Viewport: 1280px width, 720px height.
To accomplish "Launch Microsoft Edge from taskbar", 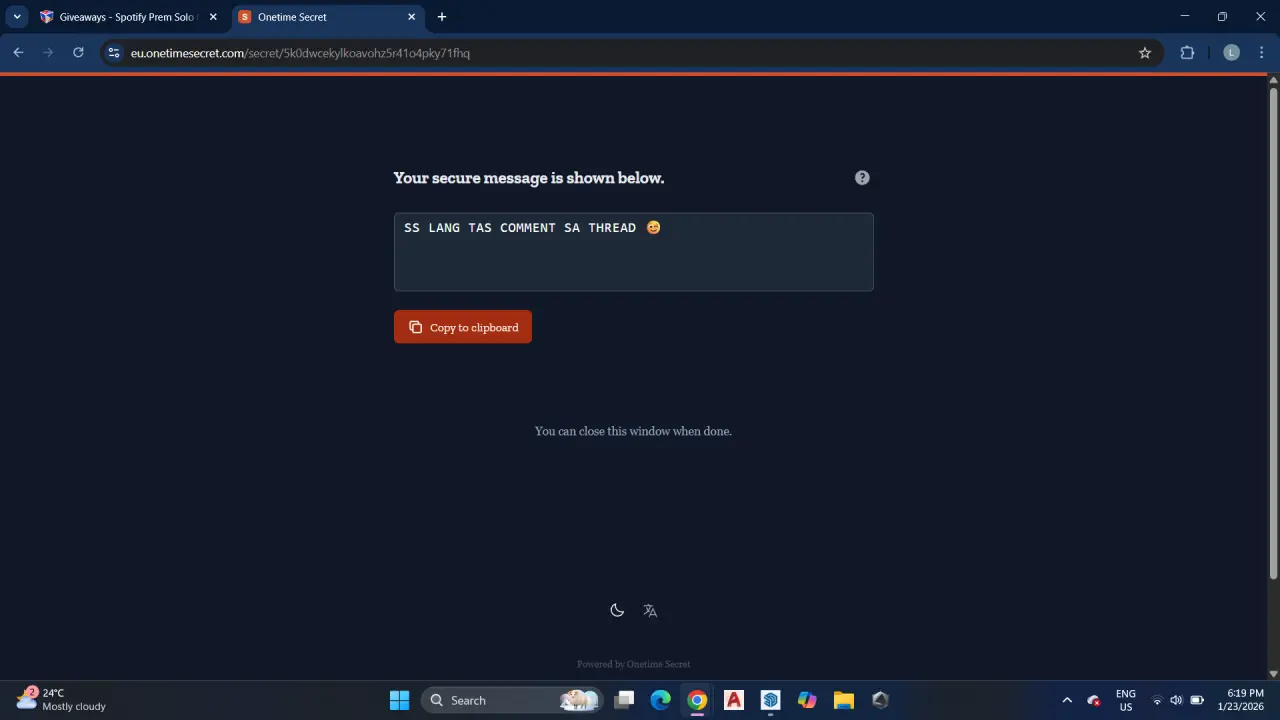I will [x=661, y=700].
